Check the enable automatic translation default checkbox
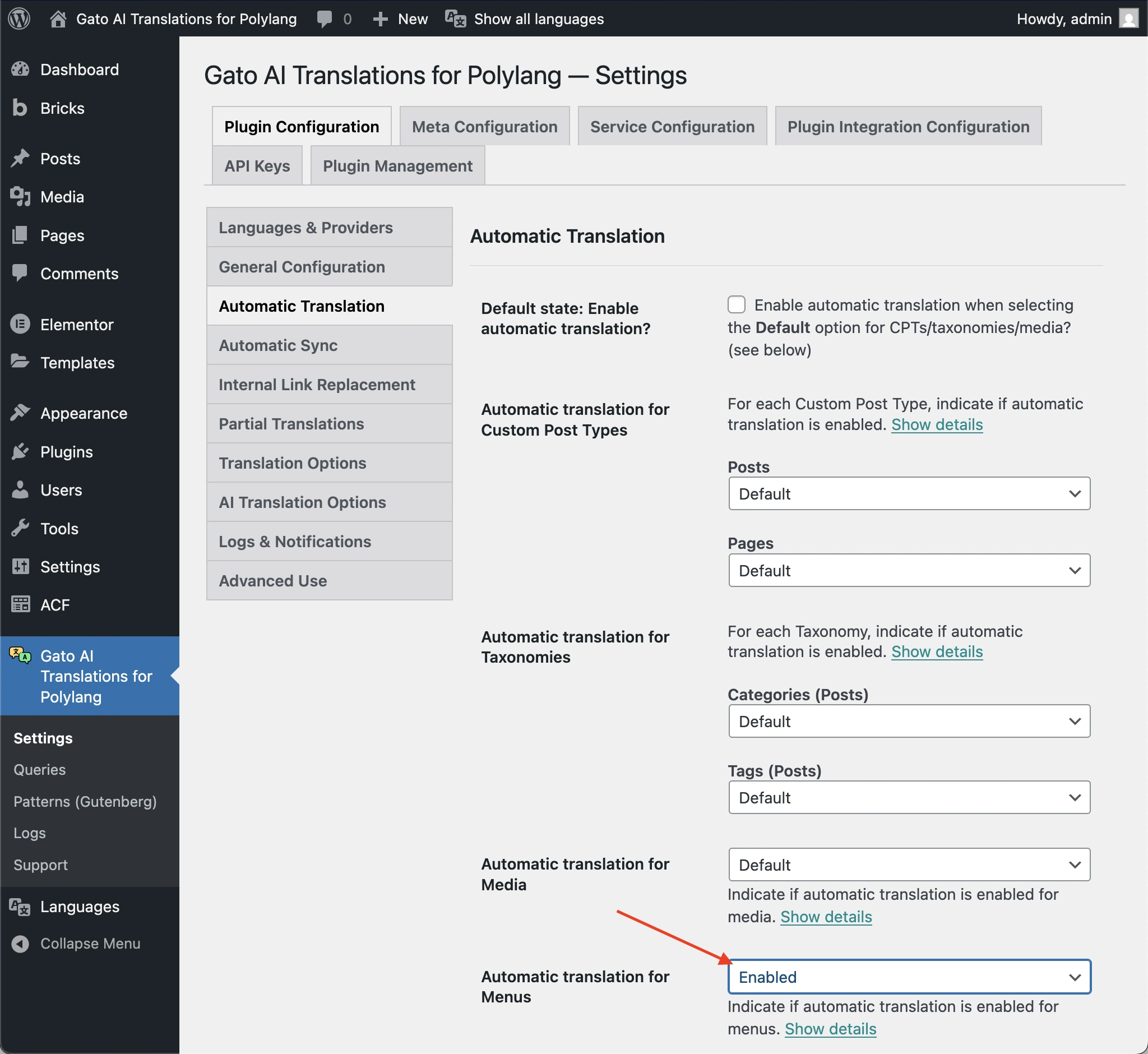The height and width of the screenshot is (1054, 1148). coord(736,304)
